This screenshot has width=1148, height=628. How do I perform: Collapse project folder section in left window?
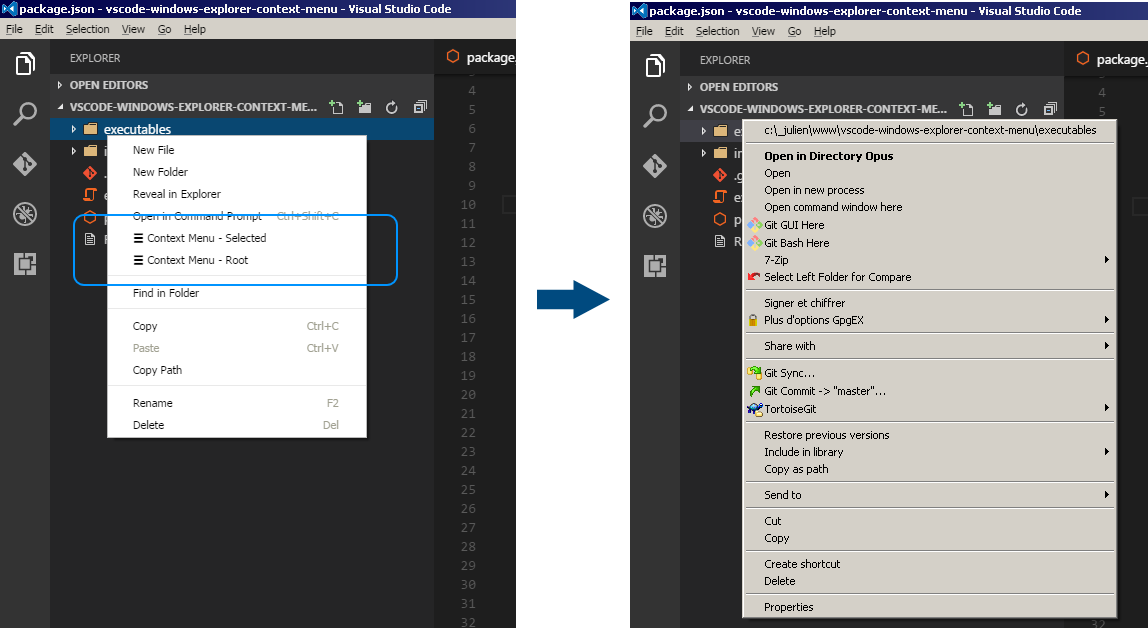[x=60, y=107]
